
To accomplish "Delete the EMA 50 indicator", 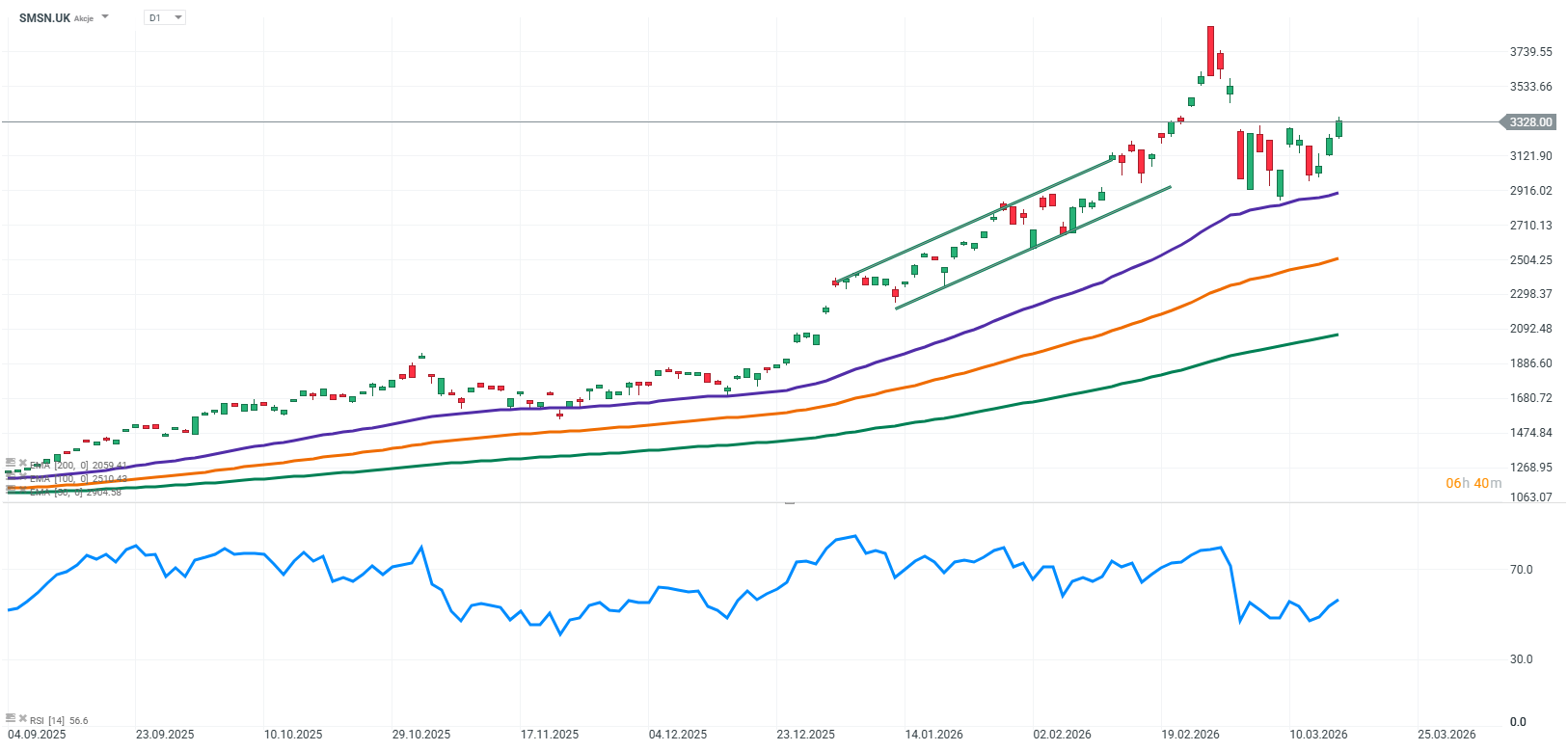I will (x=22, y=489).
